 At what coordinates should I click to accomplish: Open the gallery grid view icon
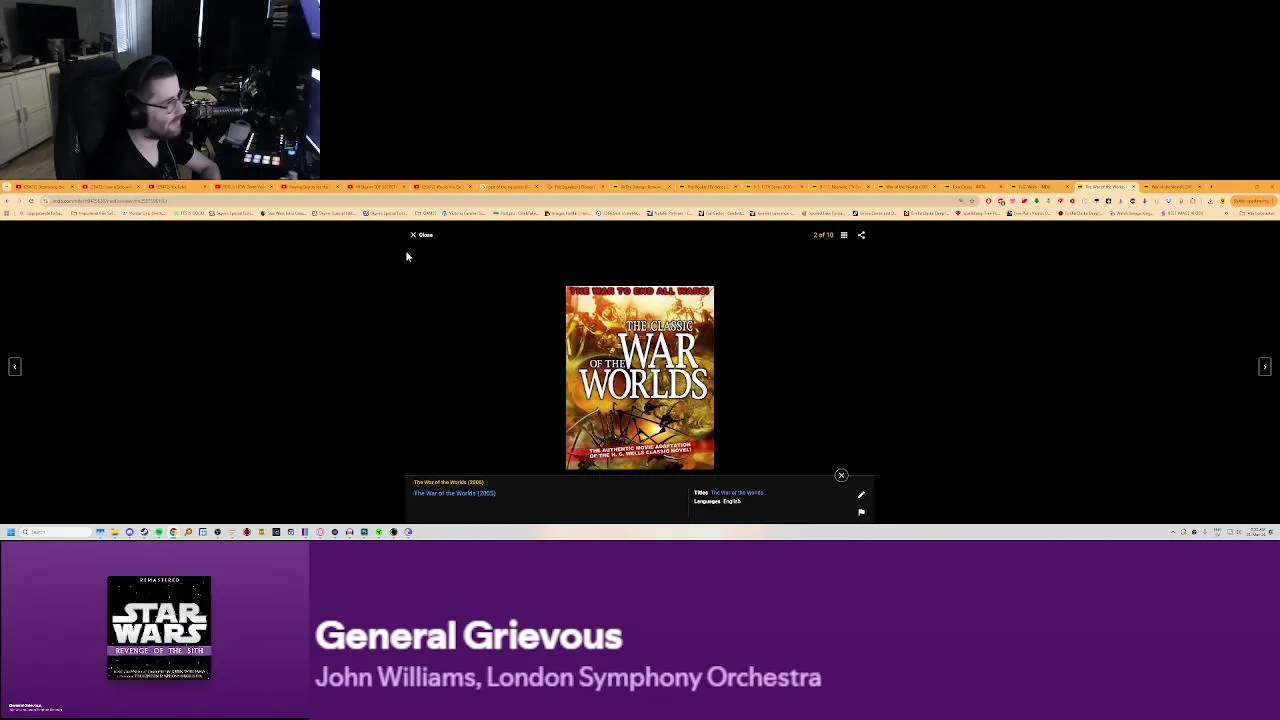click(844, 235)
